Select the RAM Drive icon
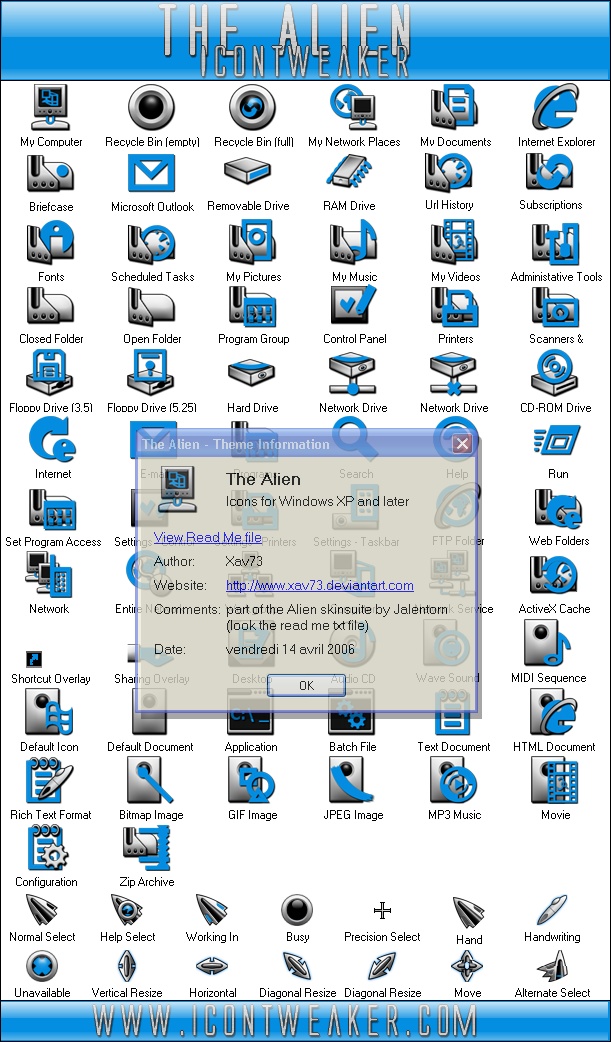The height and width of the screenshot is (1042, 611). click(348, 171)
